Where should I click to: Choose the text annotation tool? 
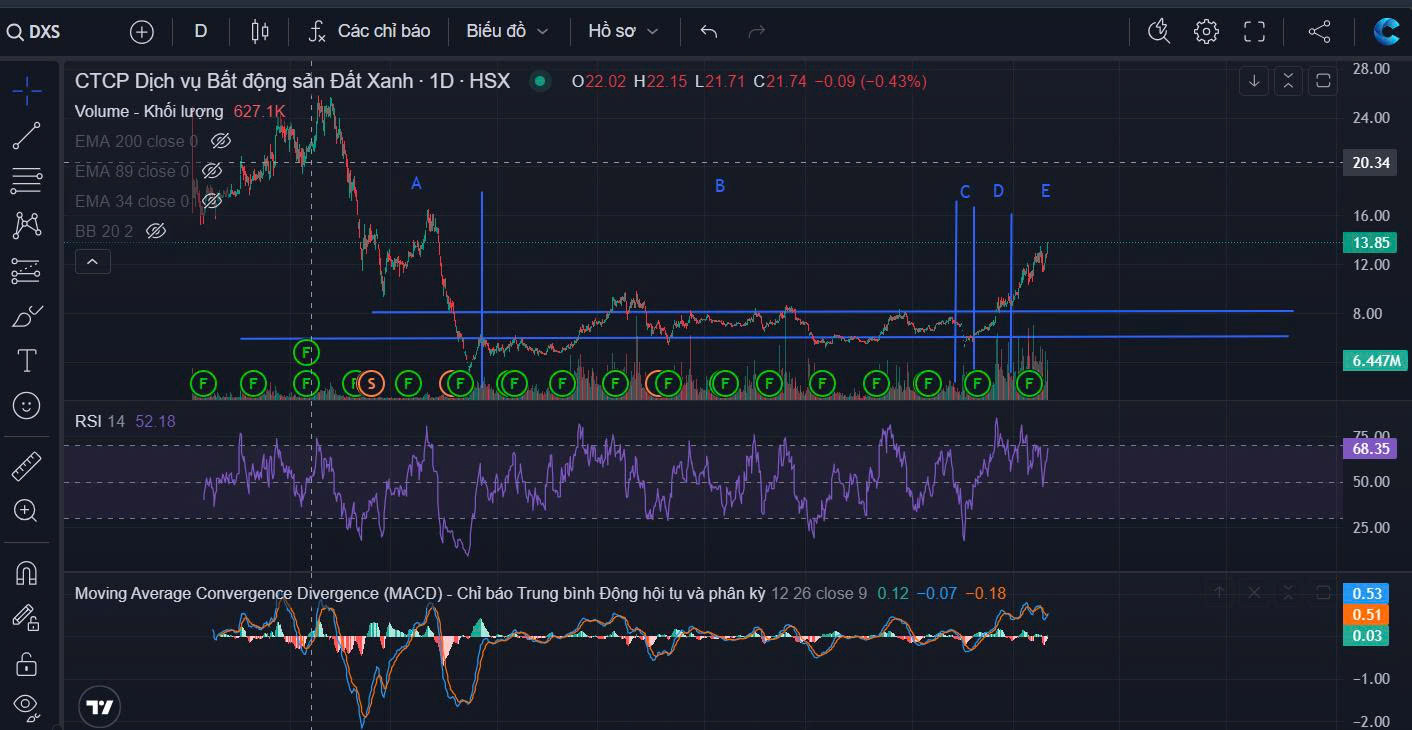pyautogui.click(x=27, y=360)
